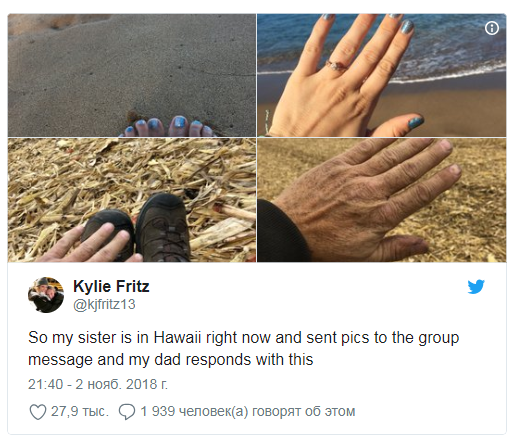Click the @kjfritz13 handle
This screenshot has height=446, width=526.
pyautogui.click(x=104, y=304)
